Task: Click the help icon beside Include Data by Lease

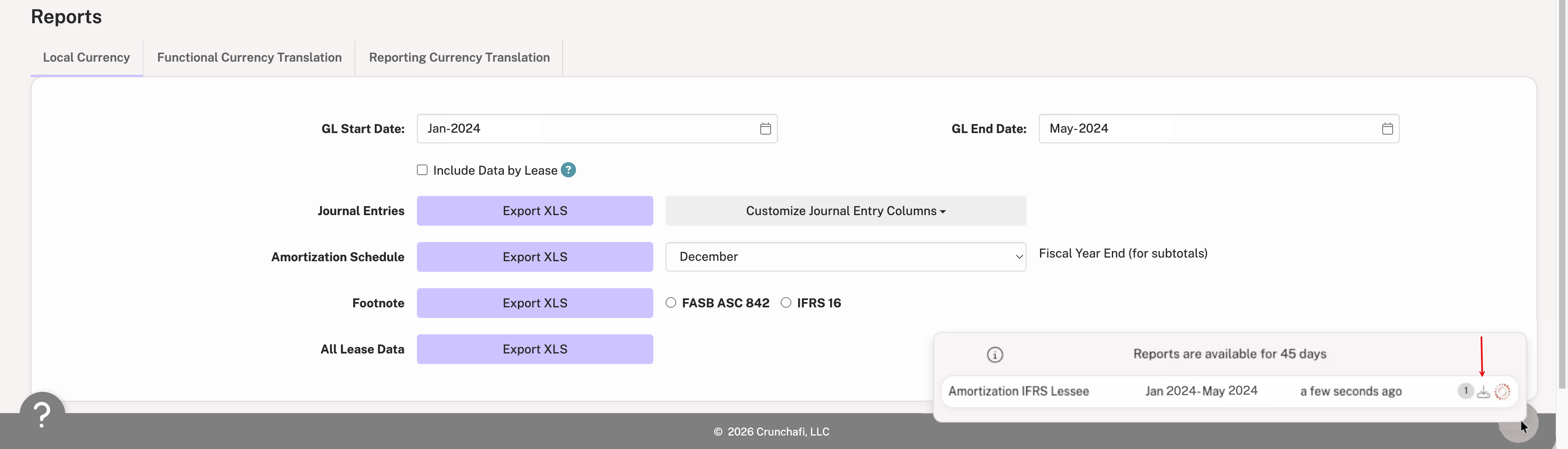Action: (x=568, y=170)
